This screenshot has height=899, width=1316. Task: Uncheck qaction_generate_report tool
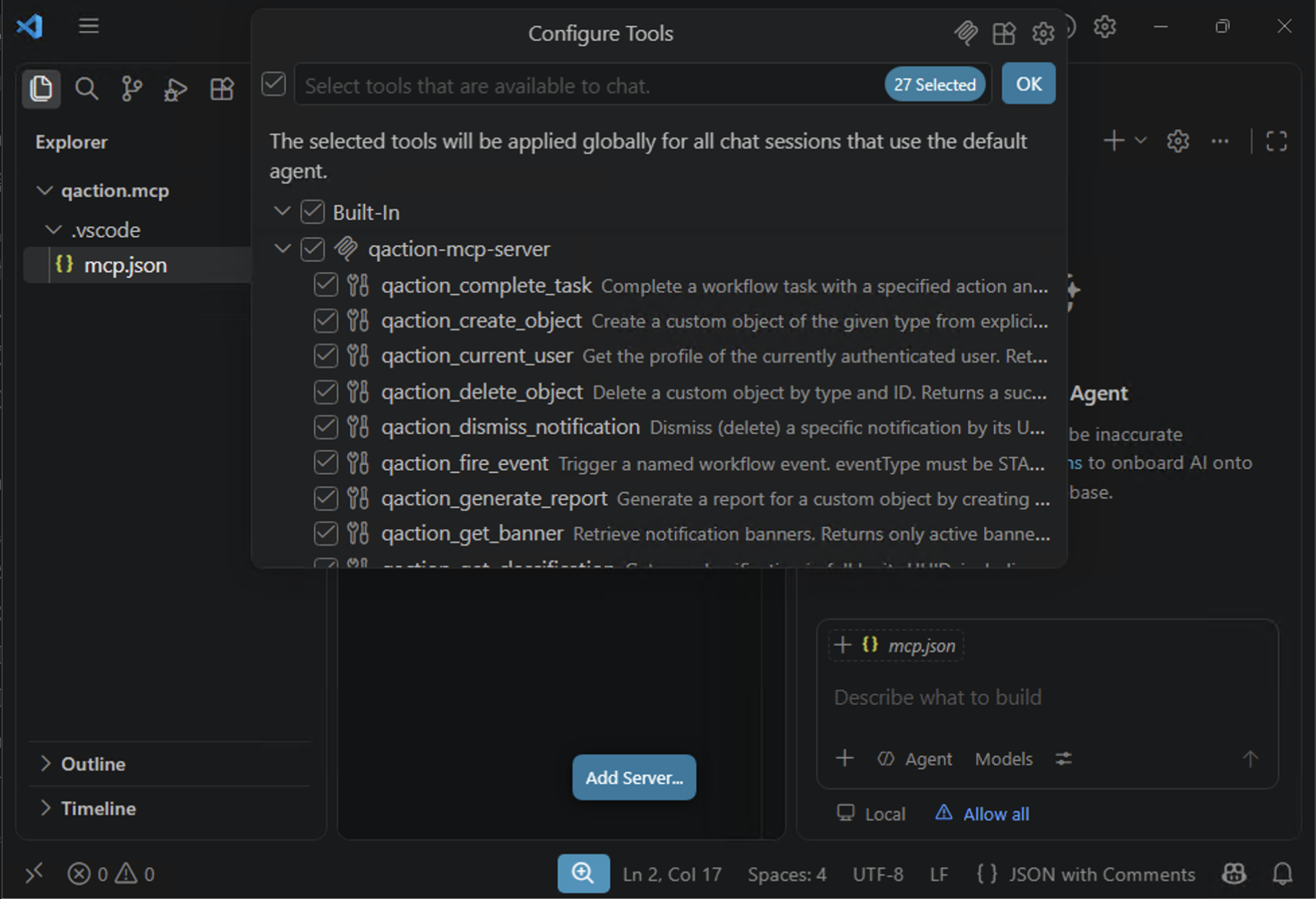326,498
